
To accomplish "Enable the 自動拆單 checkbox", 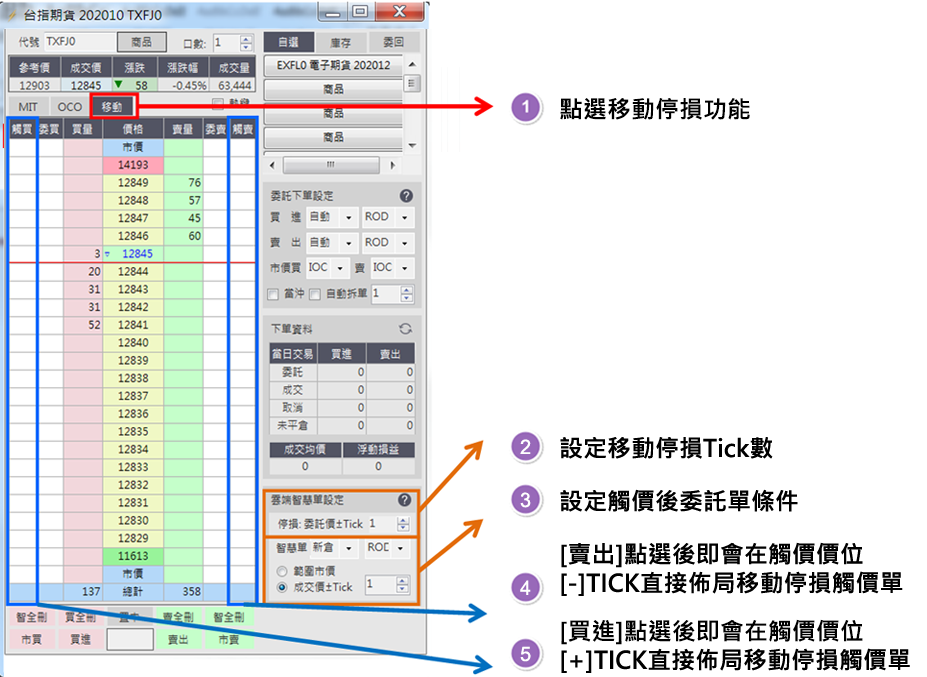I will point(315,294).
